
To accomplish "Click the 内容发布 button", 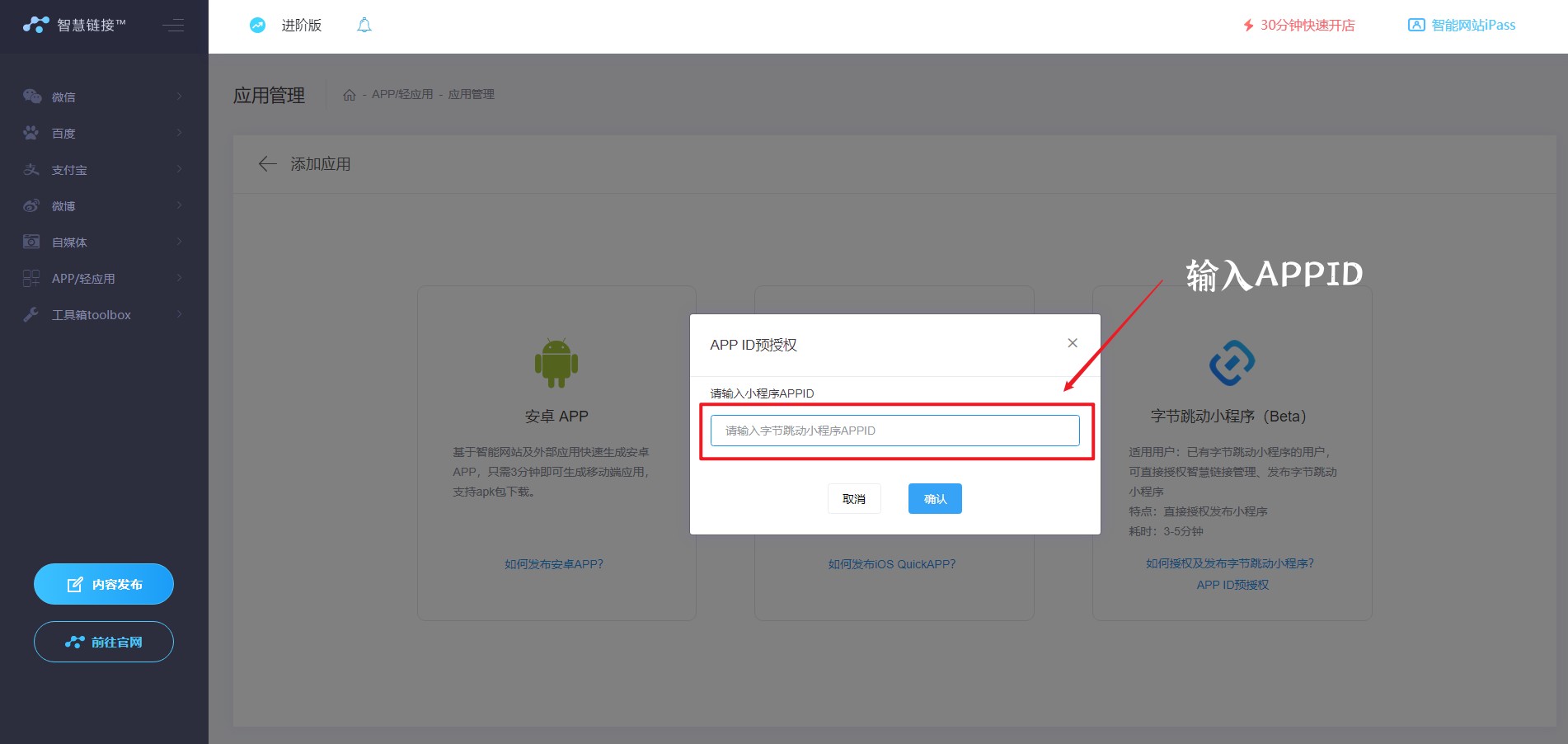I will [x=104, y=584].
